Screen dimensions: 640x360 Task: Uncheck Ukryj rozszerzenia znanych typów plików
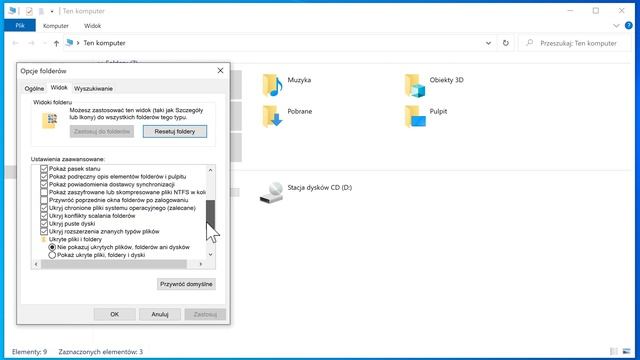click(44, 231)
